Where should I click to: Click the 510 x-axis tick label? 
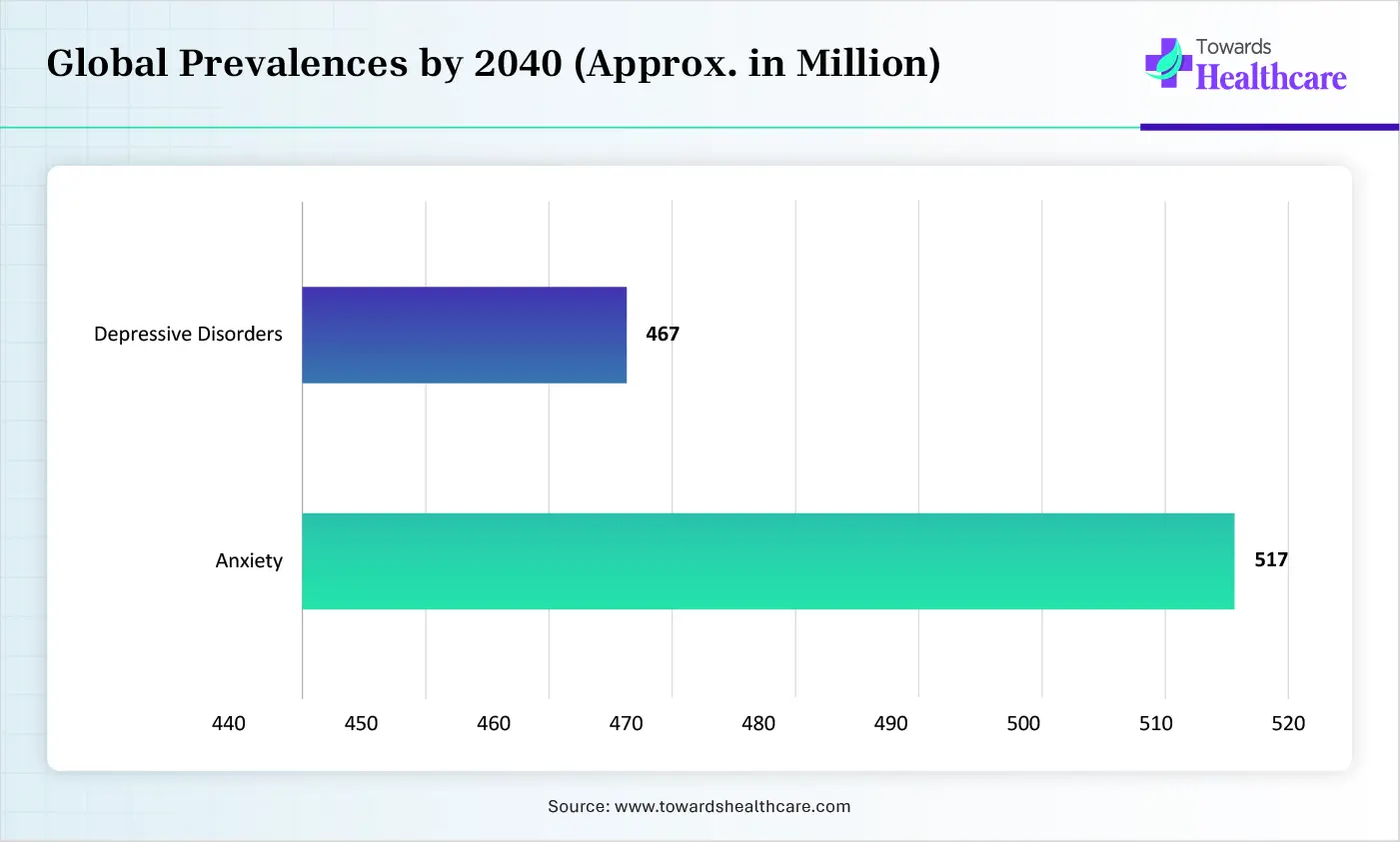click(x=1155, y=723)
